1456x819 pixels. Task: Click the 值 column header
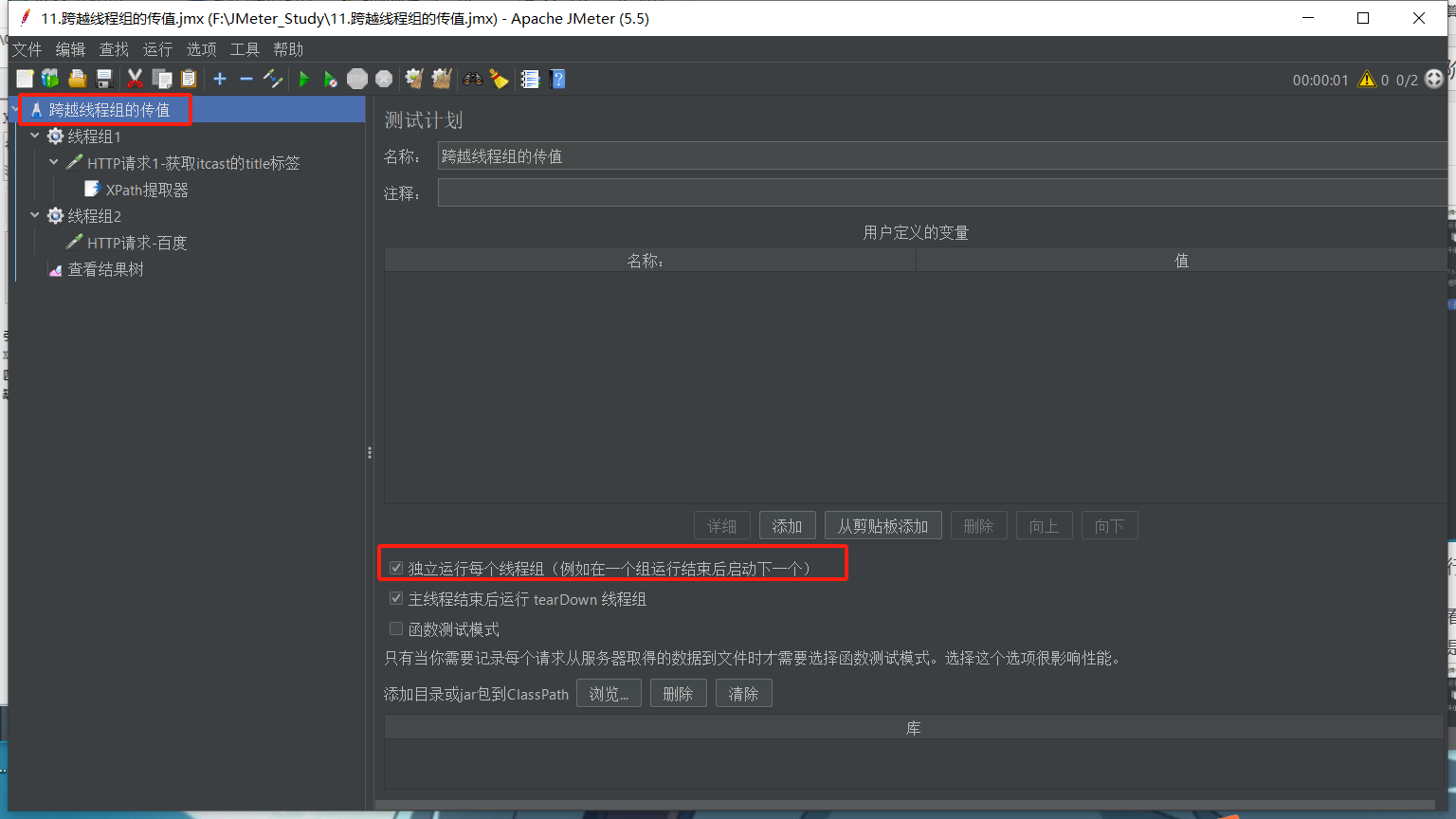pyautogui.click(x=1181, y=261)
